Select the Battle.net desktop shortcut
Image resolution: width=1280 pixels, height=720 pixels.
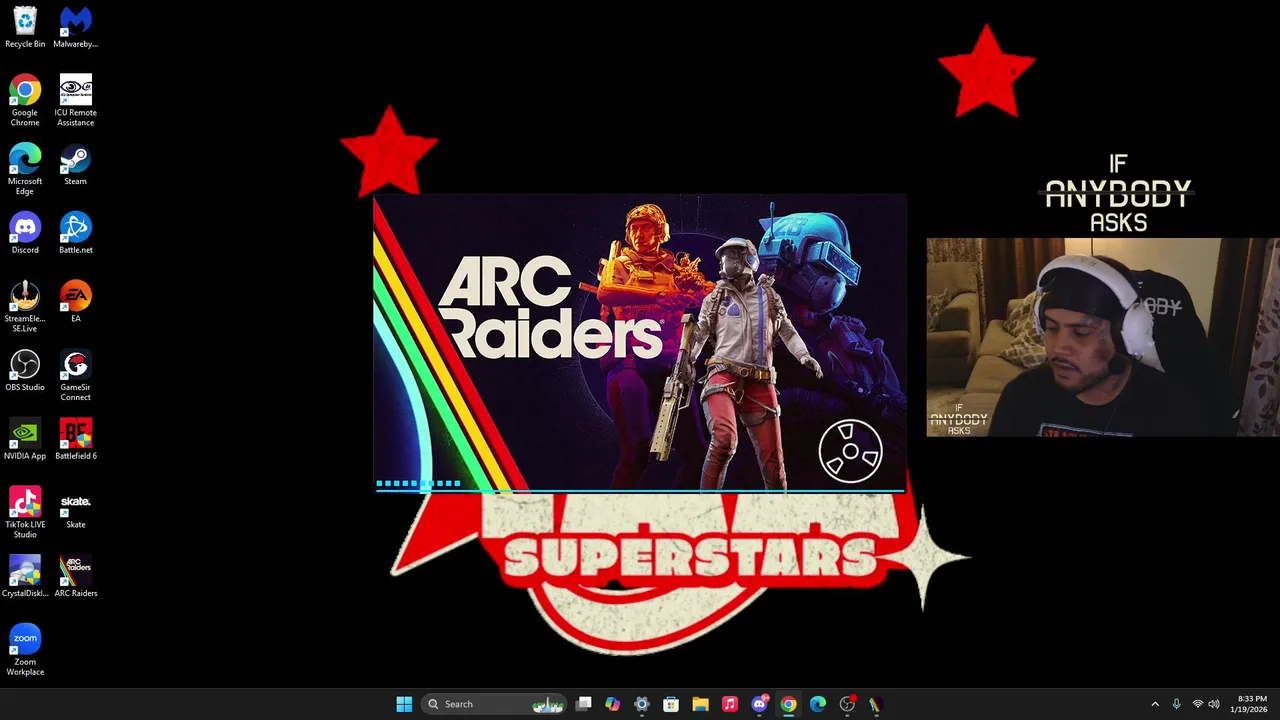[75, 234]
